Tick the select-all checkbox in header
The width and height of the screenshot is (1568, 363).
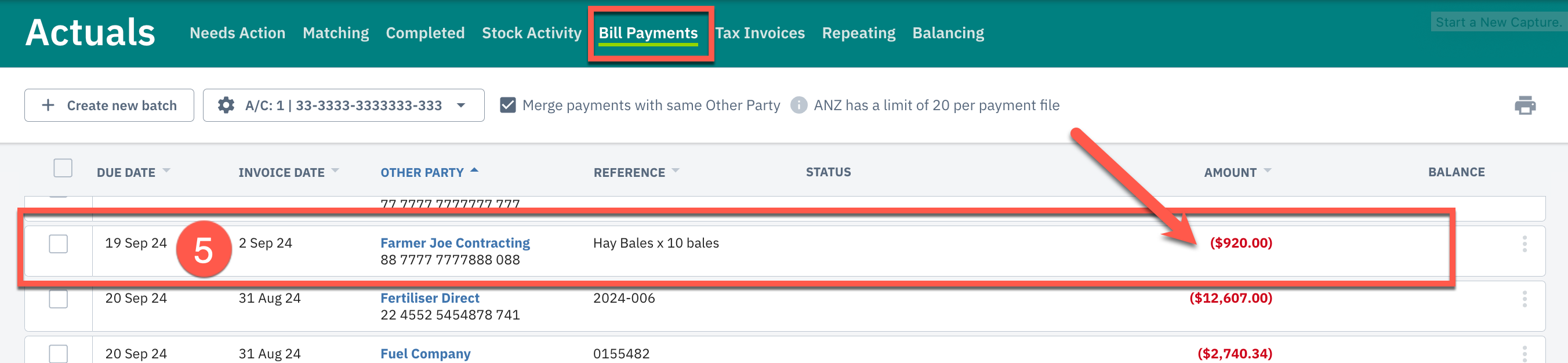coord(63,168)
